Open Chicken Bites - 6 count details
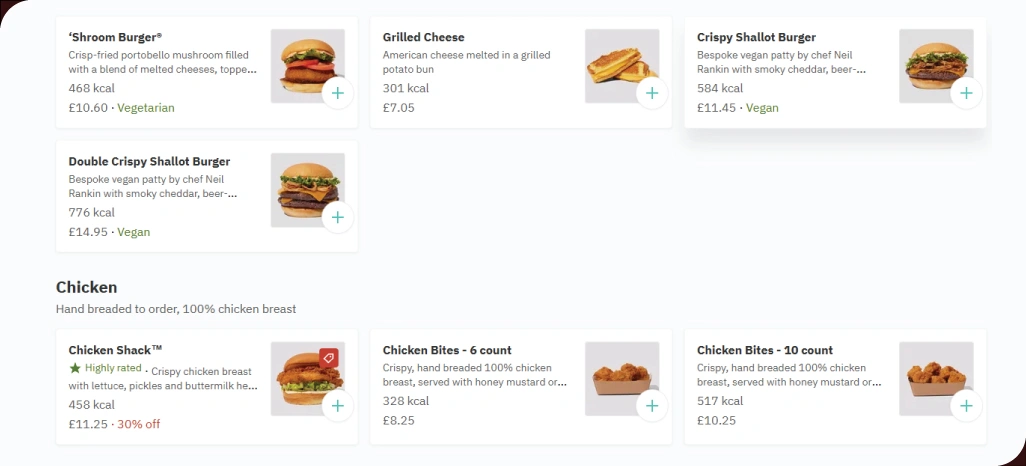The height and width of the screenshot is (466, 1026). tap(447, 350)
